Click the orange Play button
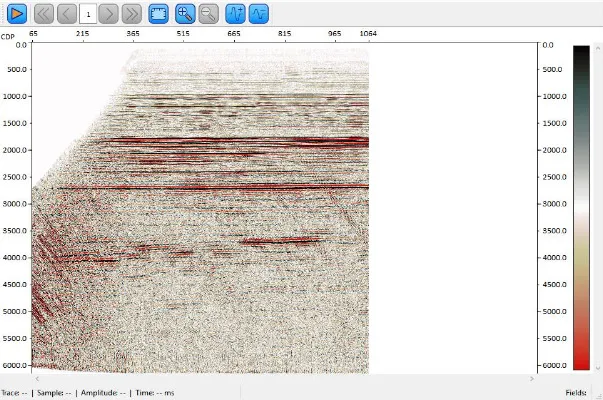603x400 pixels. coord(17,14)
